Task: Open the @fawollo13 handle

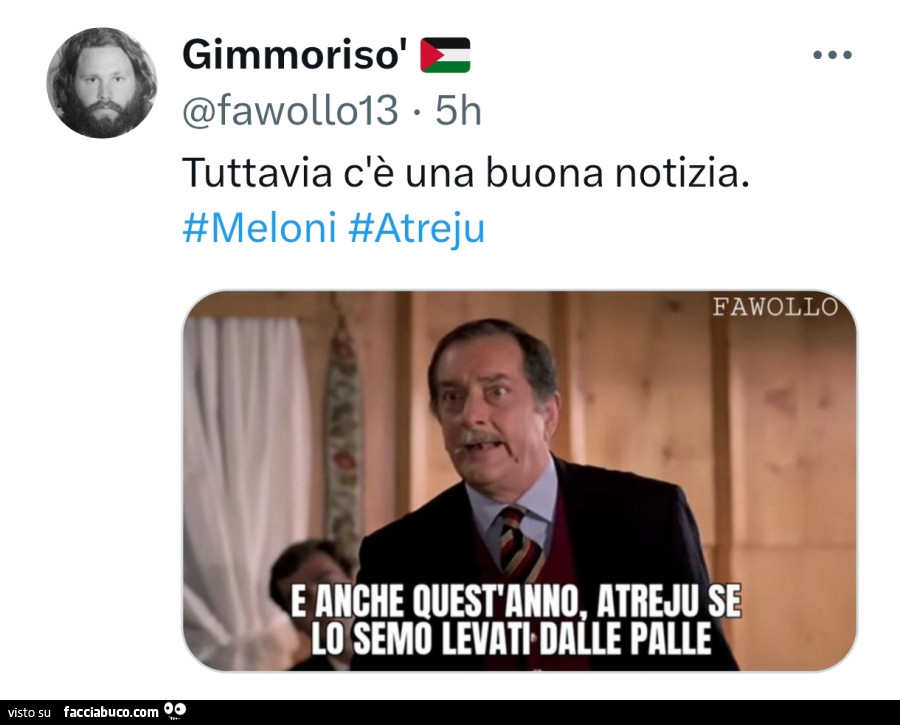Action: click(x=290, y=110)
